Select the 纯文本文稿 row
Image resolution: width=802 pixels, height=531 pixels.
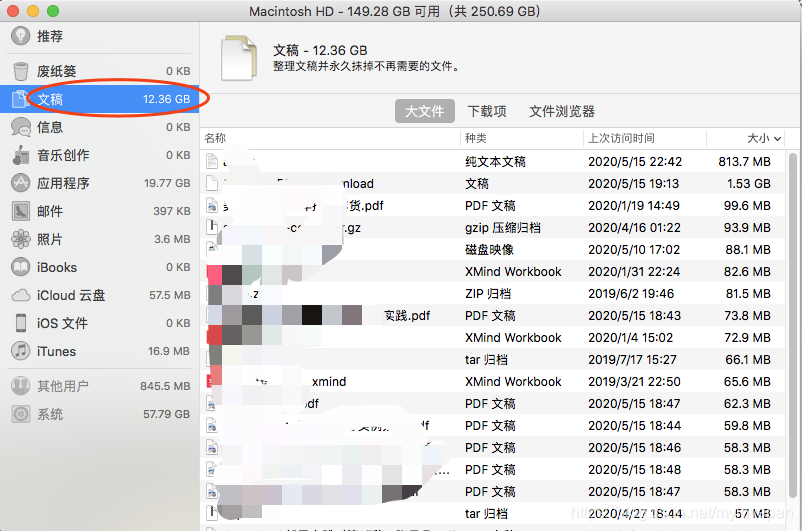click(x=494, y=161)
